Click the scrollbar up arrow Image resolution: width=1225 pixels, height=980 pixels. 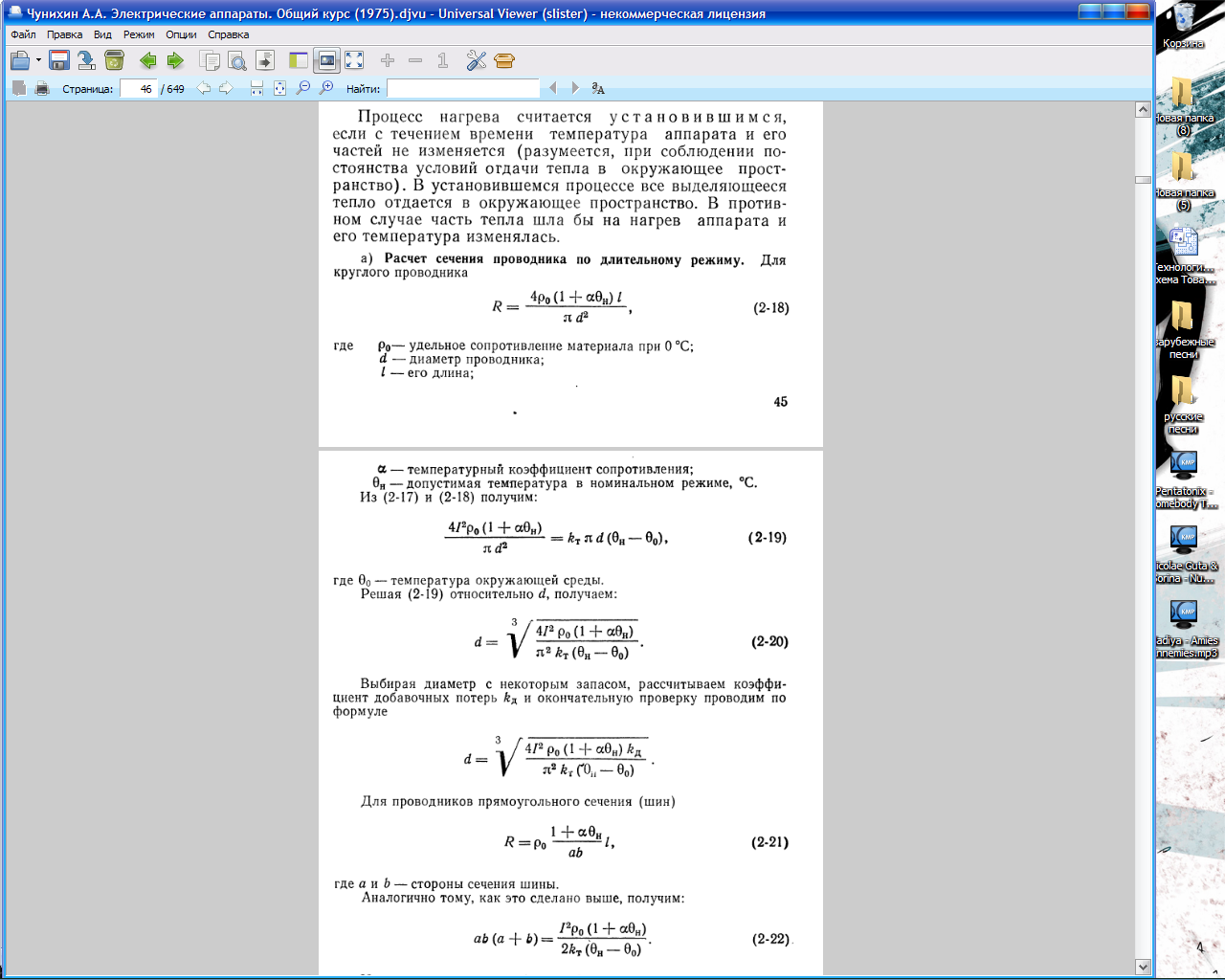click(x=1143, y=109)
